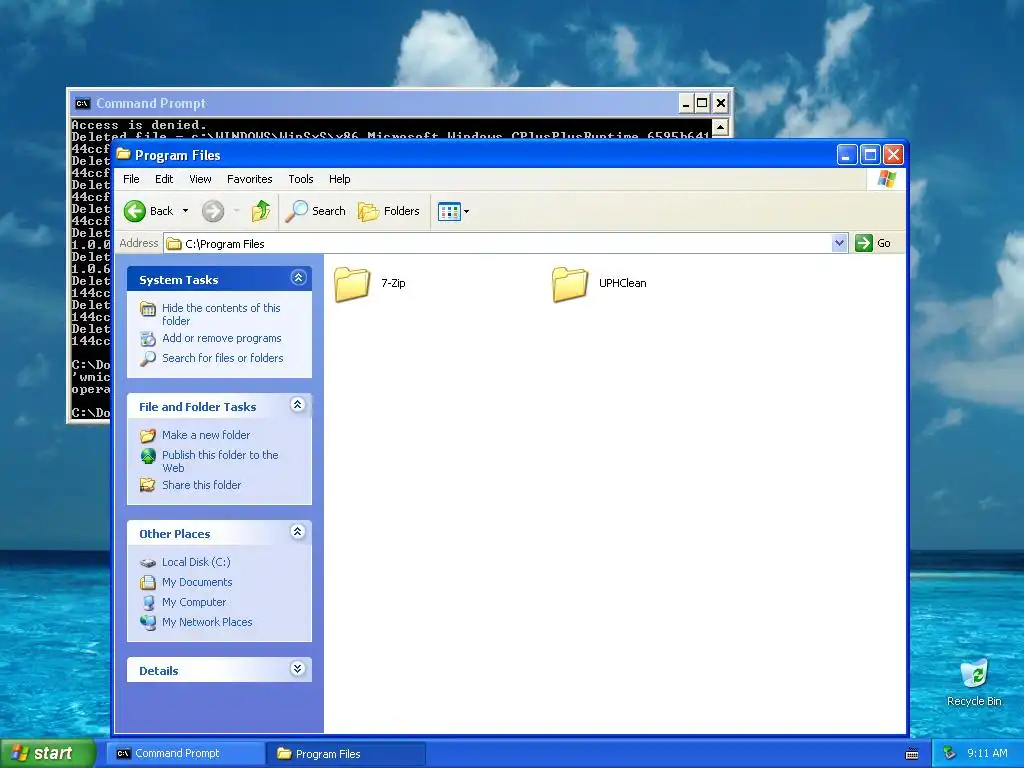
Task: Click the My Documents folder icon
Action: tap(148, 582)
